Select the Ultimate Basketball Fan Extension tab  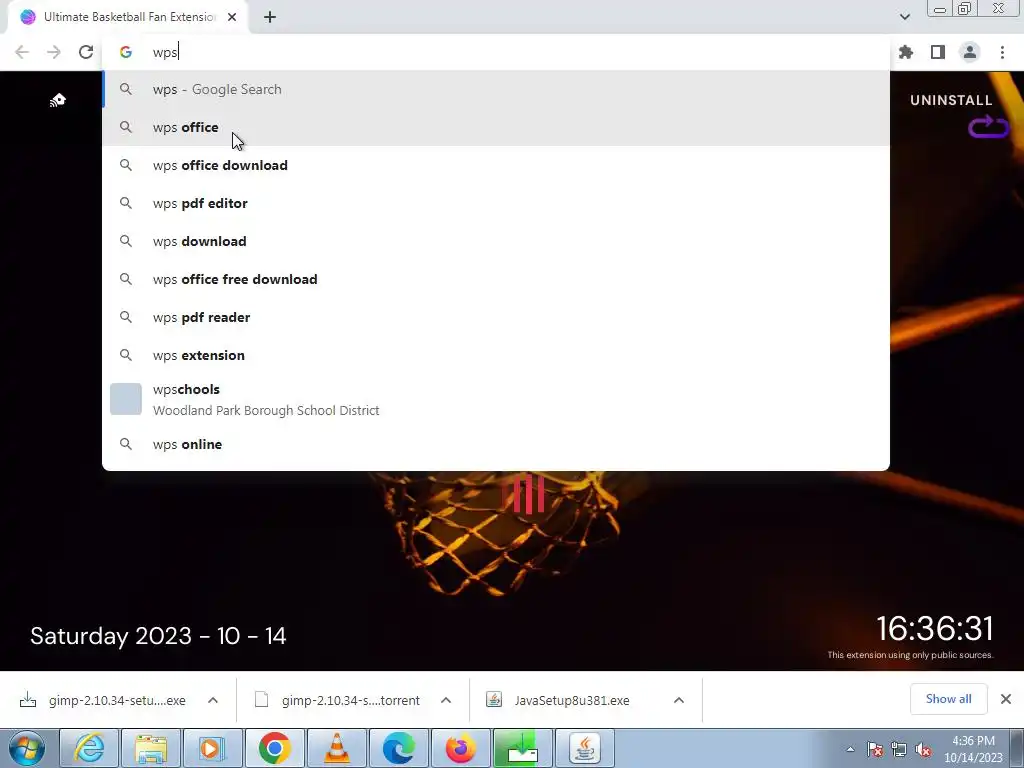tap(128, 17)
